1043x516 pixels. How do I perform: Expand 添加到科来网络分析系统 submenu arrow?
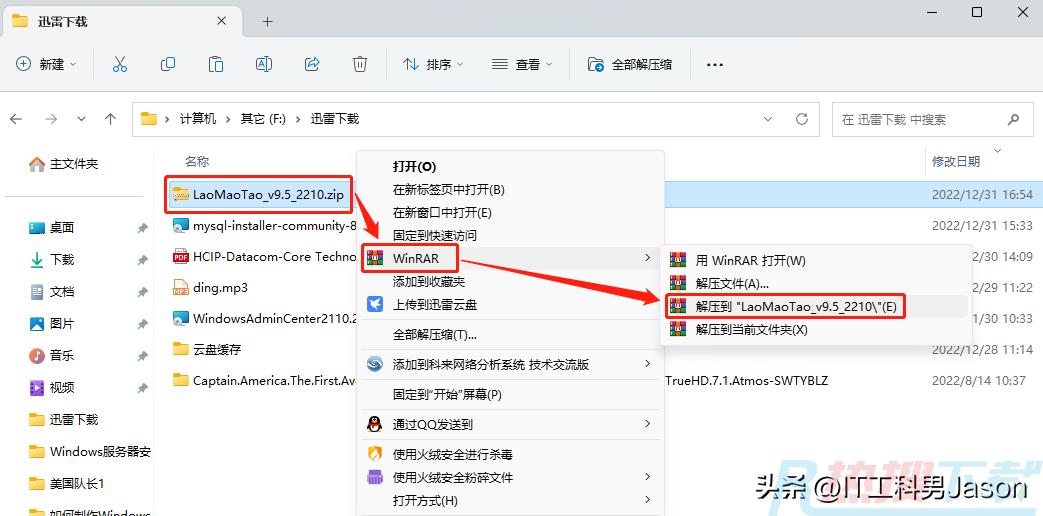pos(647,364)
